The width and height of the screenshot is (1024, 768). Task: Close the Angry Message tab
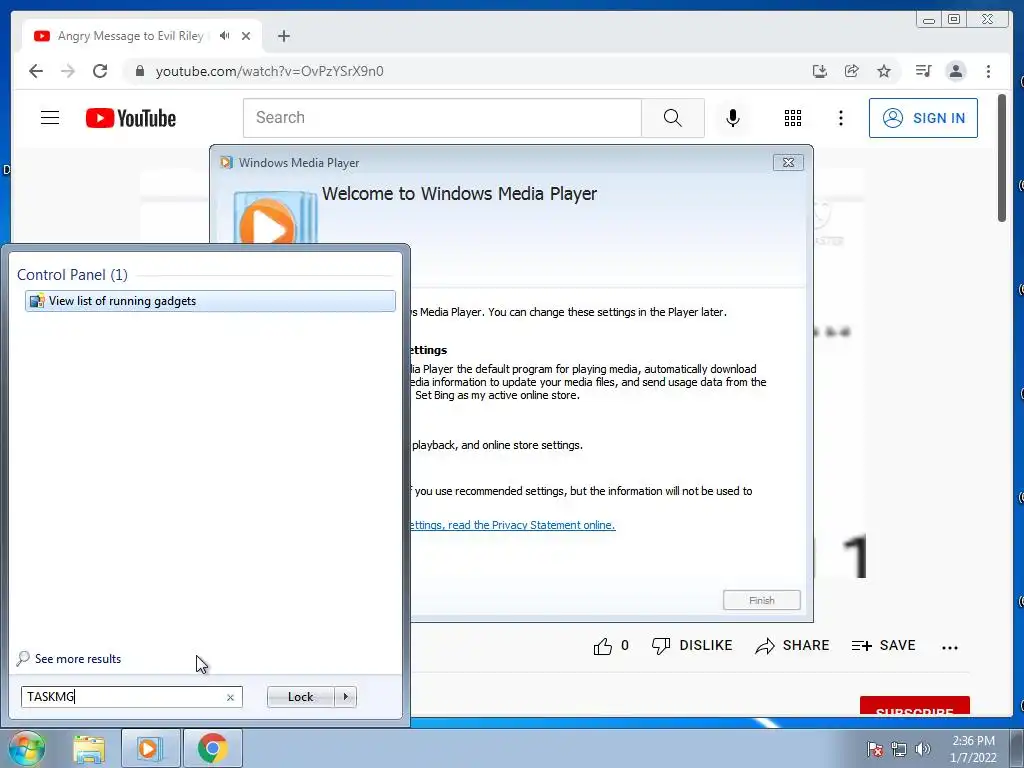246,36
